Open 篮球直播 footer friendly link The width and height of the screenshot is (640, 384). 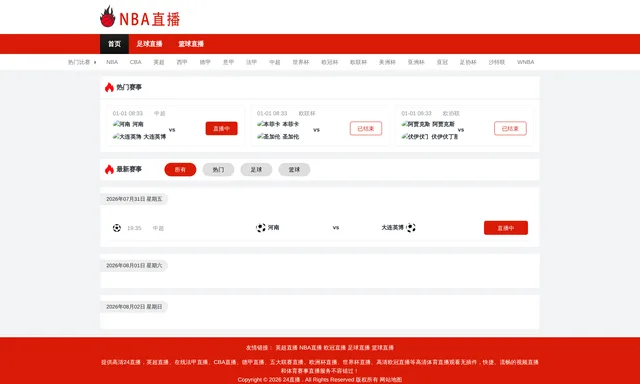point(383,348)
